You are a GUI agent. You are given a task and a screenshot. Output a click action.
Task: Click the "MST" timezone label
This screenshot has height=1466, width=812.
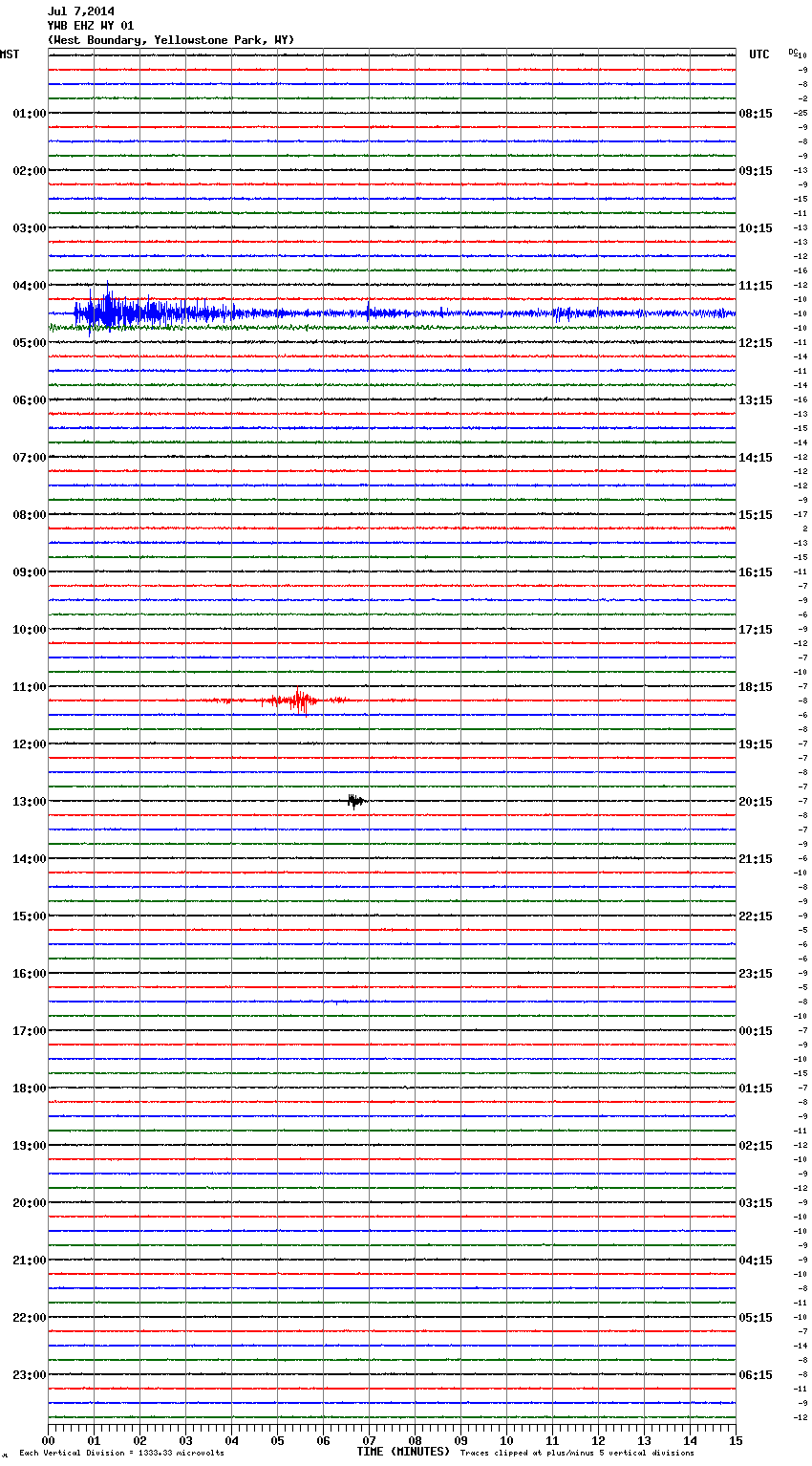pyautogui.click(x=10, y=54)
